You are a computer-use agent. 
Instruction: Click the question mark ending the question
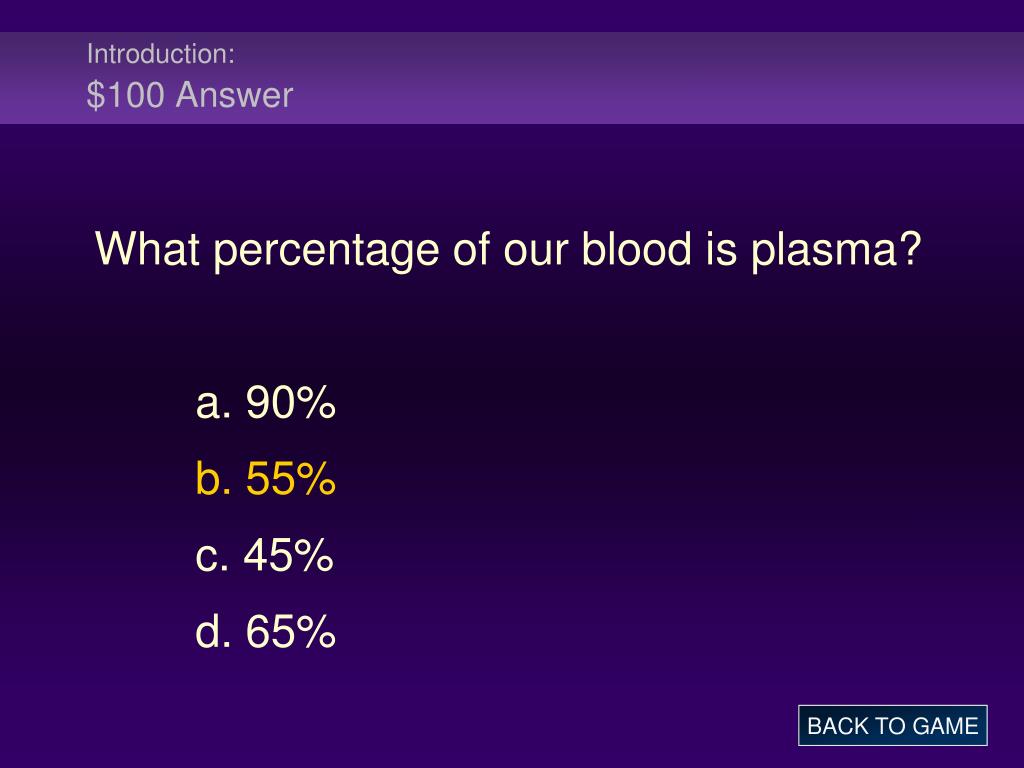click(x=910, y=249)
